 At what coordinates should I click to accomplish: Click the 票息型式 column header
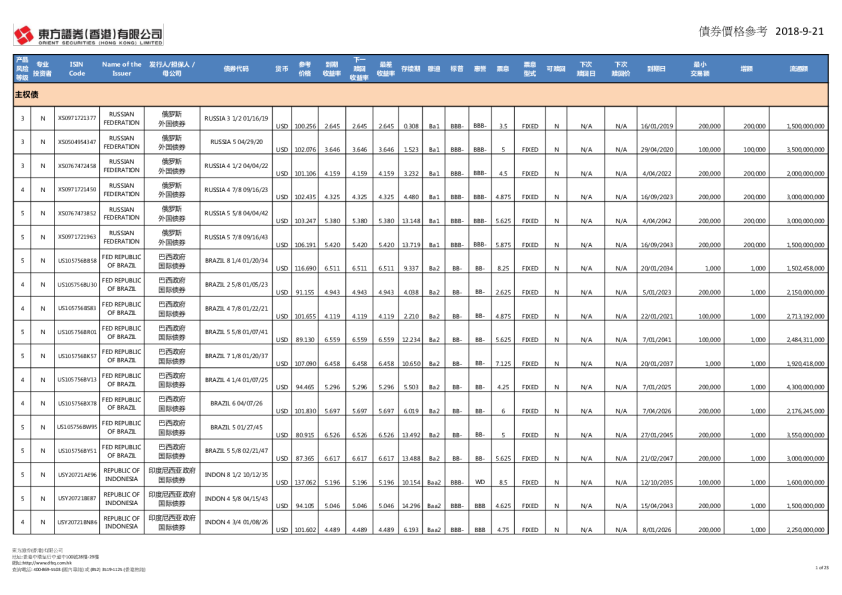530,69
